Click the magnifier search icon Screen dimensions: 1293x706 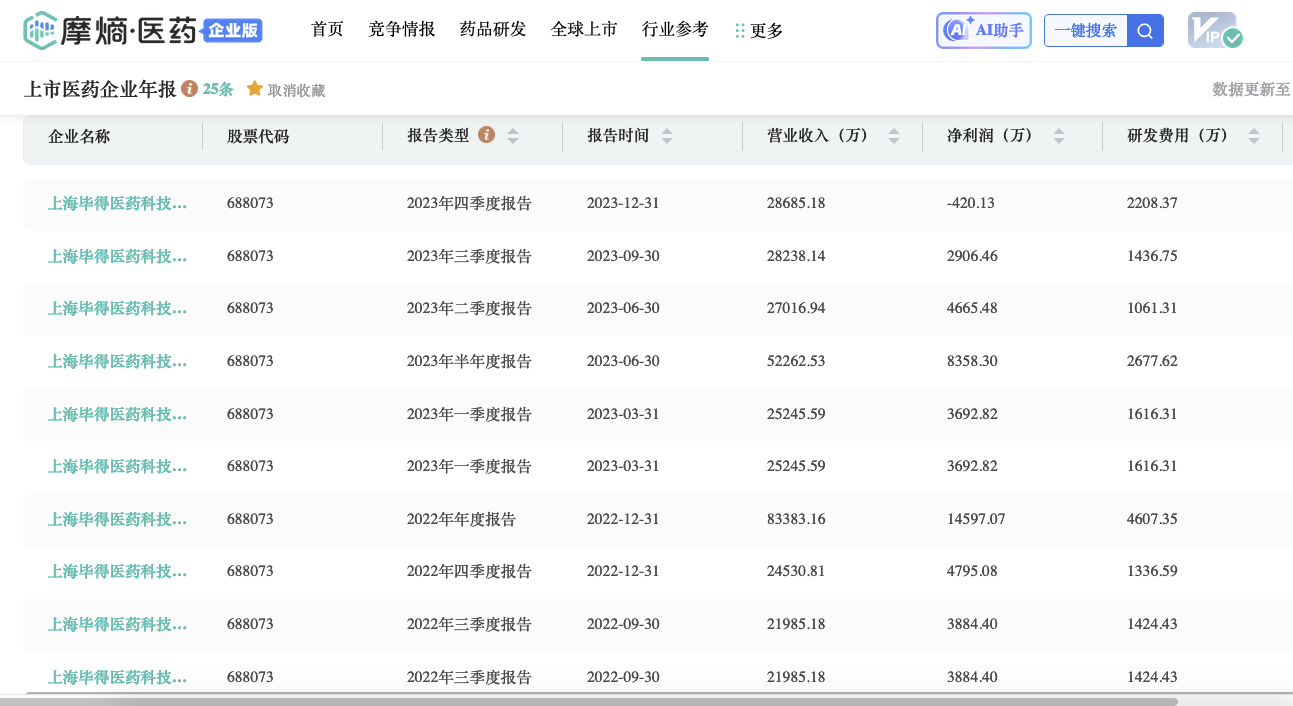[x=1145, y=30]
